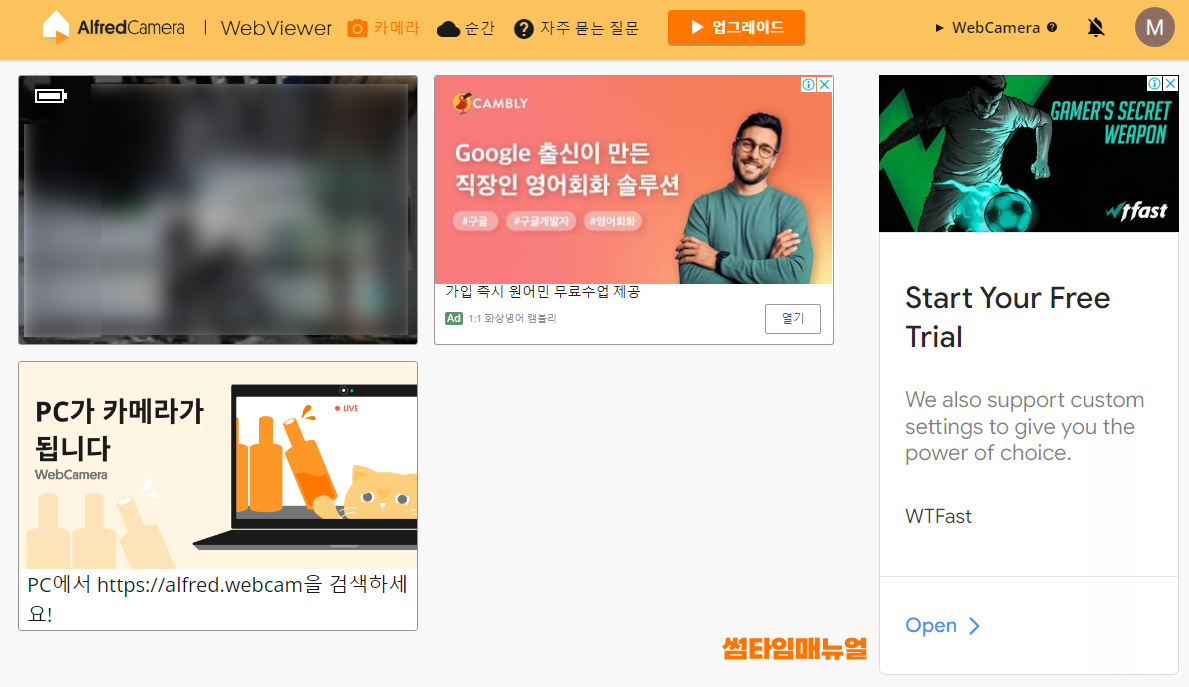Image resolution: width=1189 pixels, height=687 pixels.
Task: Click the Cambly ad 열기 button
Action: pyautogui.click(x=792, y=318)
